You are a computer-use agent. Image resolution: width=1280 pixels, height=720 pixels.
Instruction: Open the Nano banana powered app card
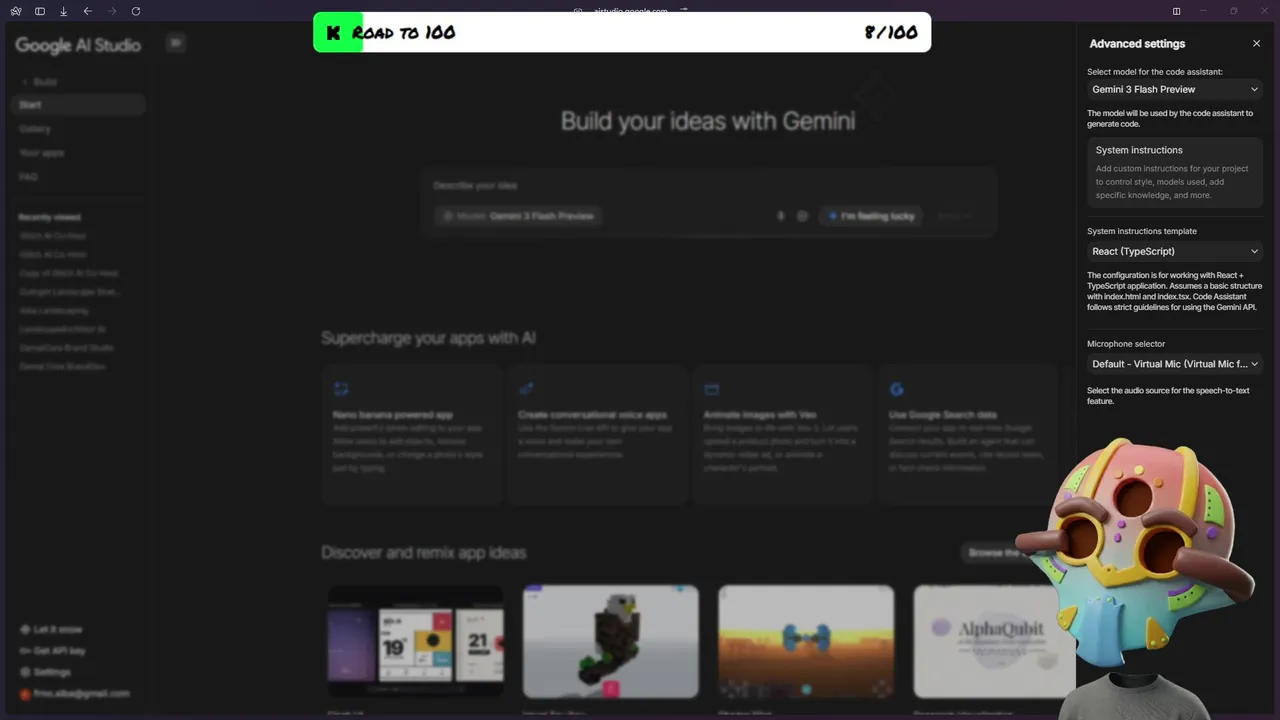(412, 435)
